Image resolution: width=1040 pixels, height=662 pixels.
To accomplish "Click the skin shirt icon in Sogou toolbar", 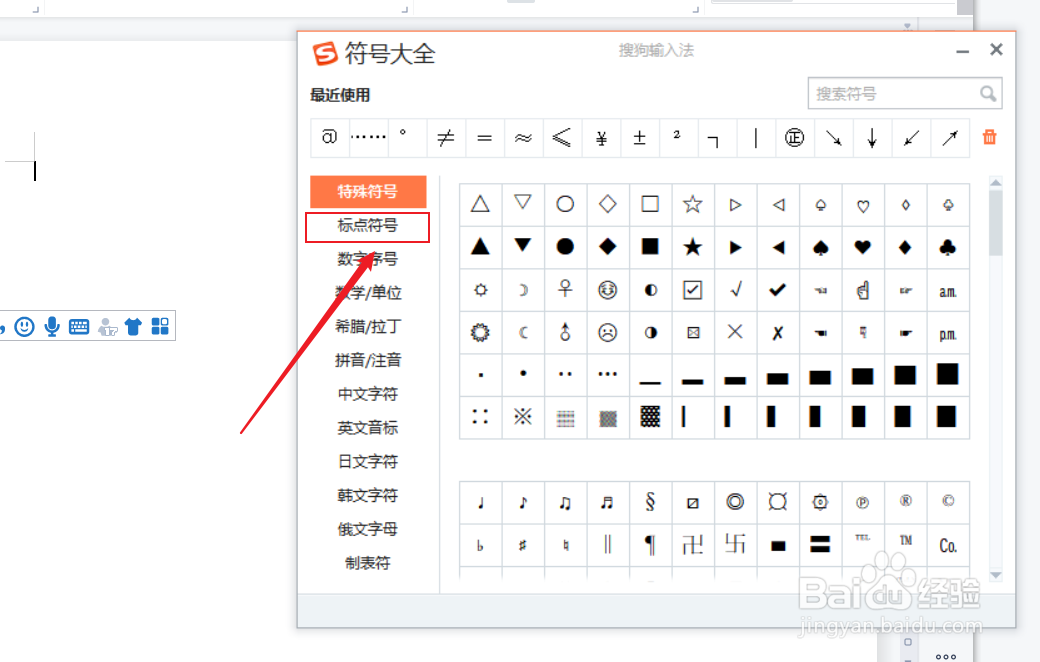I will (133, 326).
